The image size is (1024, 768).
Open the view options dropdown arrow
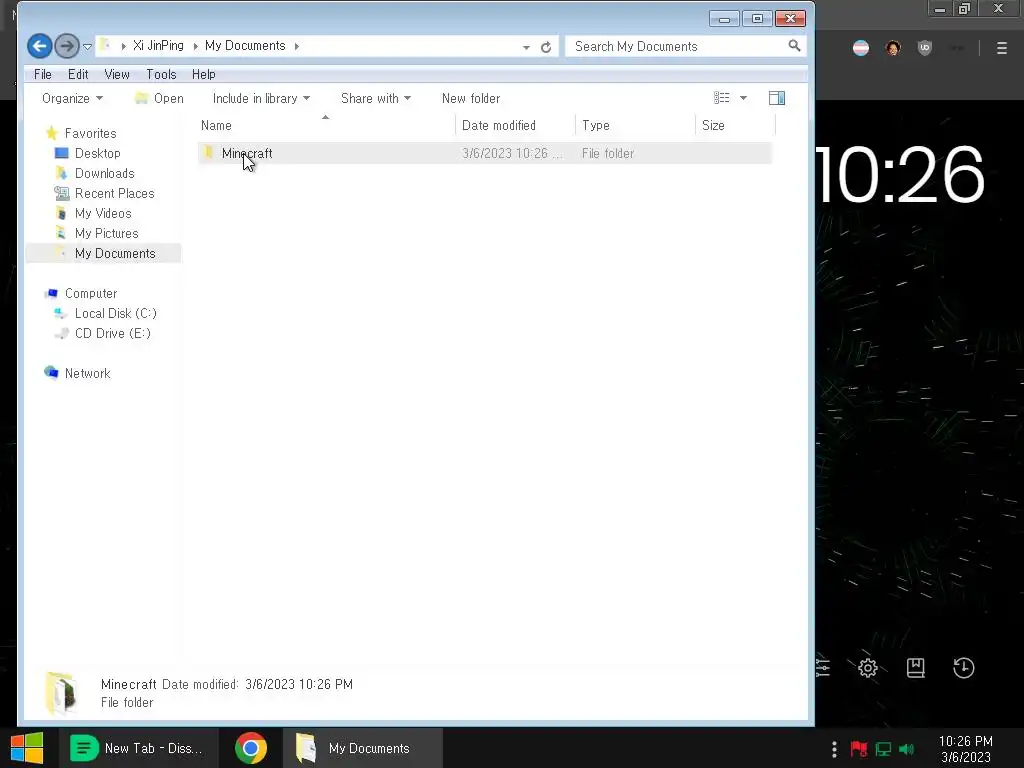743,98
